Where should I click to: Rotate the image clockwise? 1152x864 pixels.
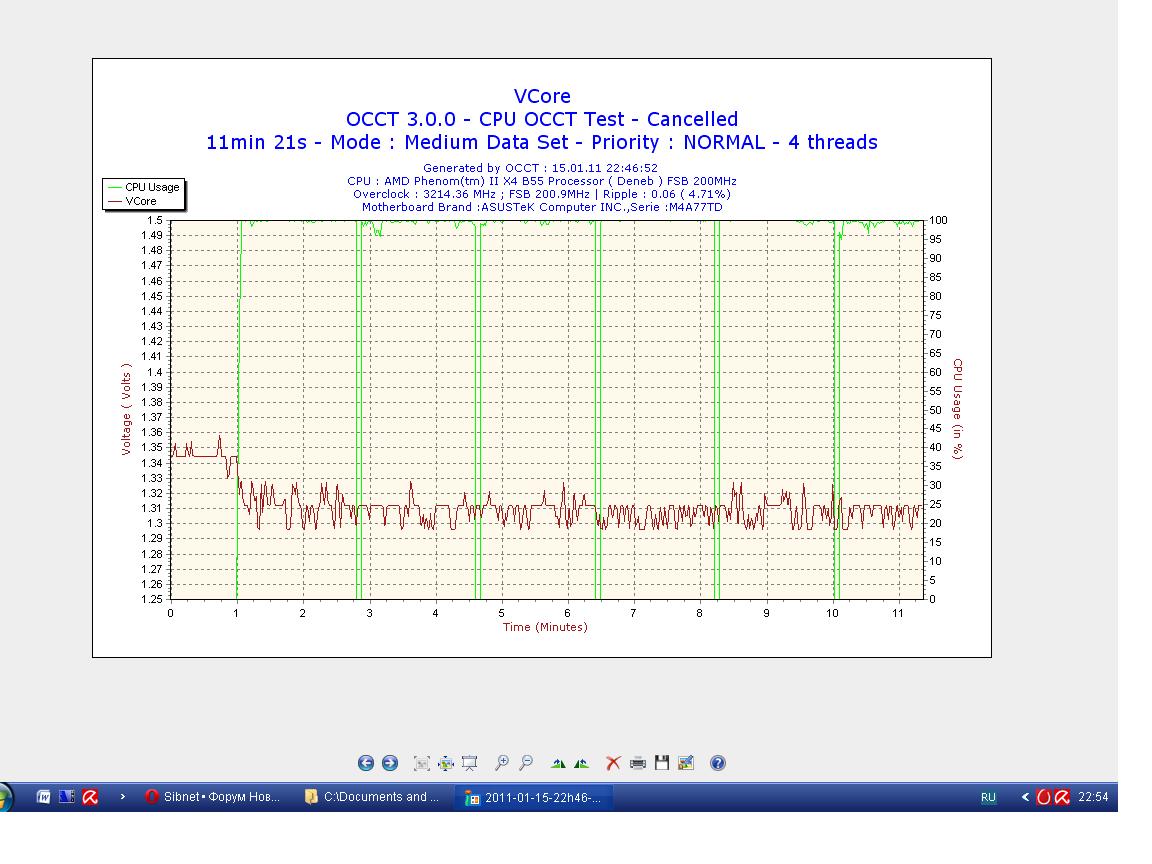tap(558, 763)
